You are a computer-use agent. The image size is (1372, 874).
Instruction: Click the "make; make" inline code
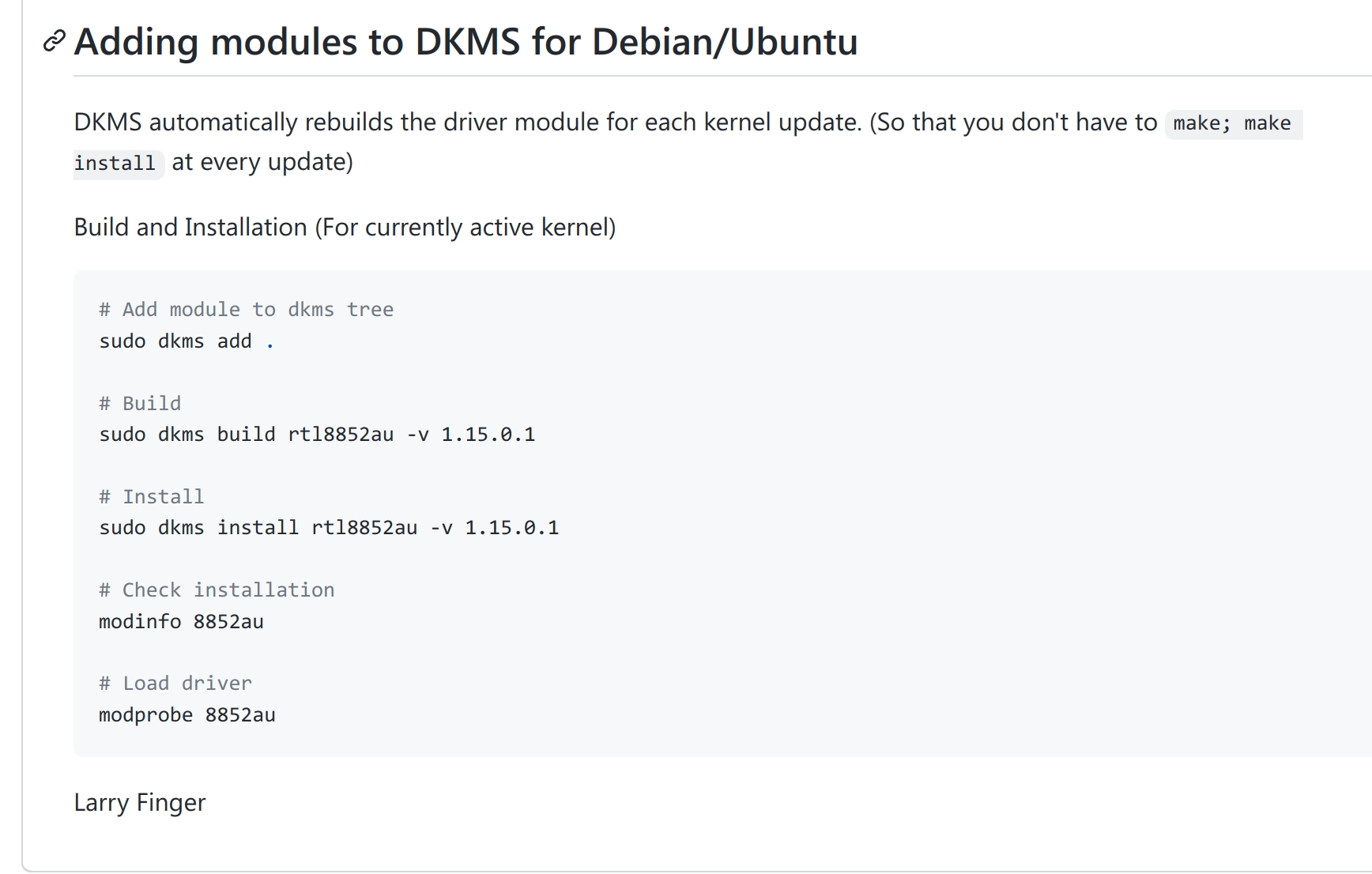point(1231,123)
